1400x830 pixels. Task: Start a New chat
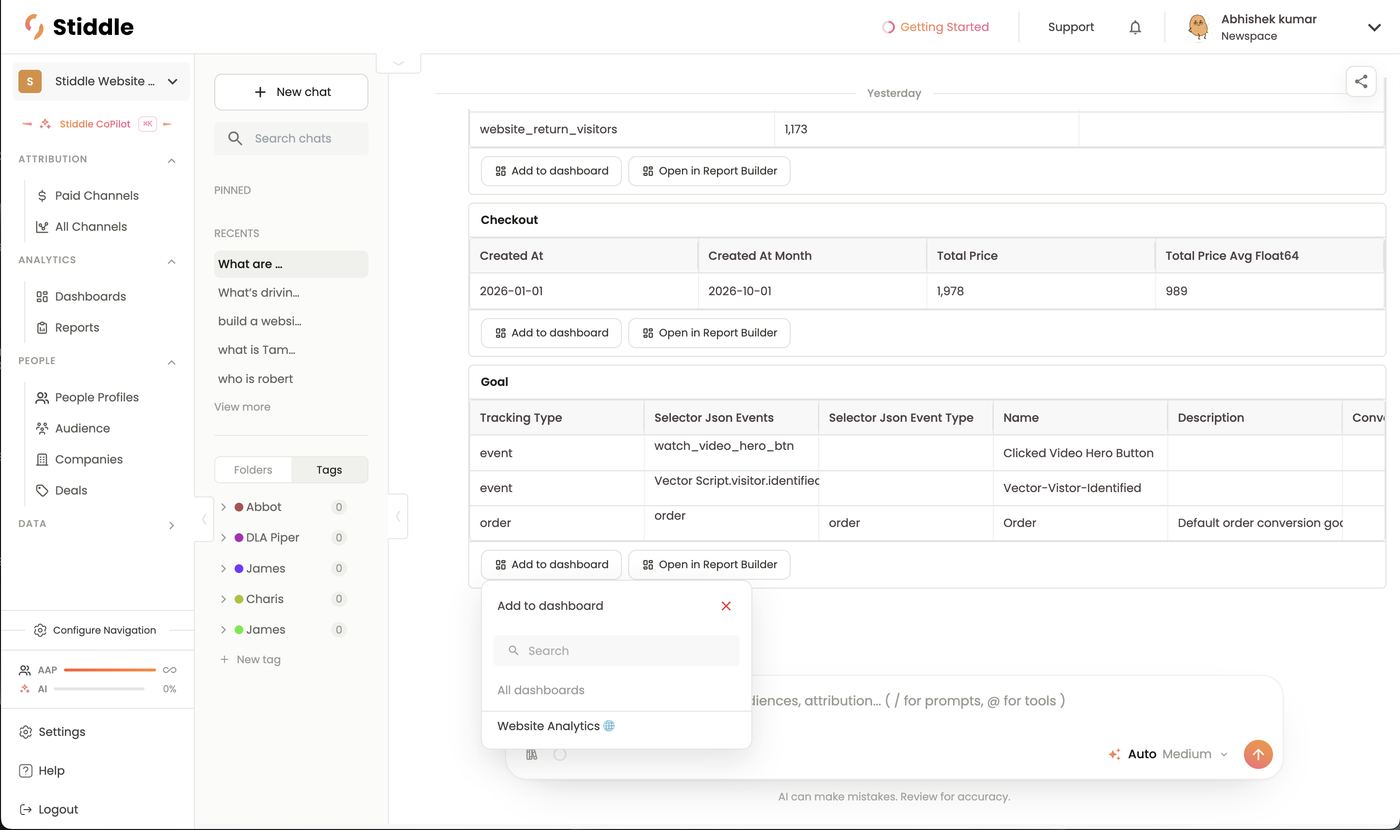click(291, 92)
